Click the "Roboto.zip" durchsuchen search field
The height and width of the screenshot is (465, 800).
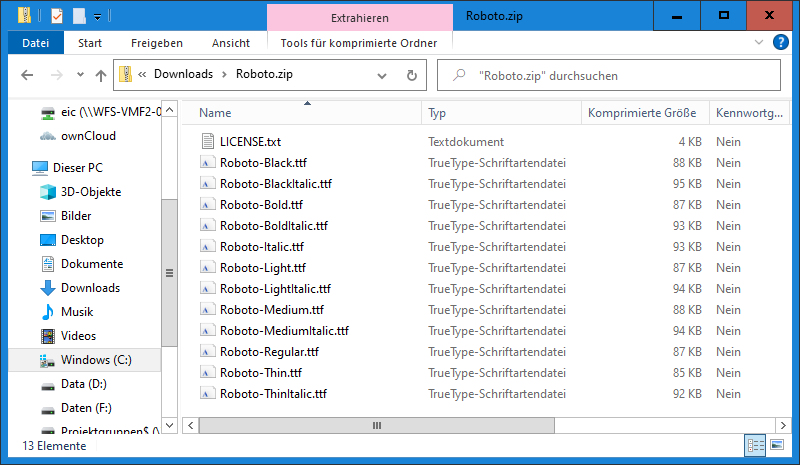pos(609,76)
